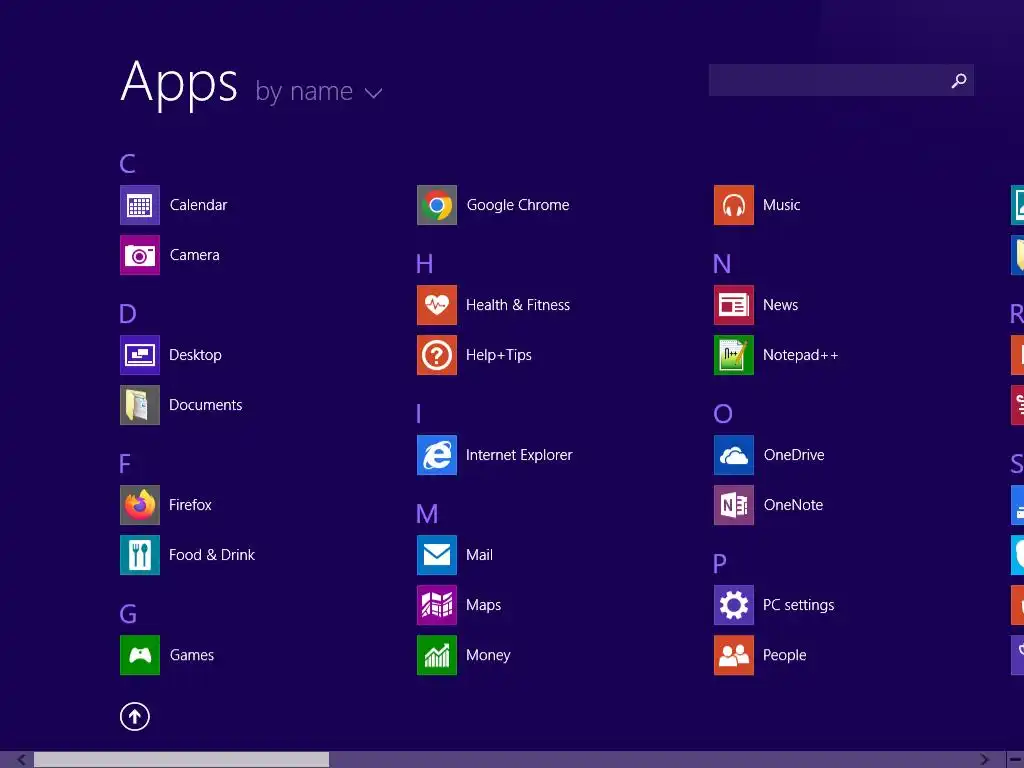Jump to letter group C header
Screen dimensions: 1024x768
pos(127,164)
